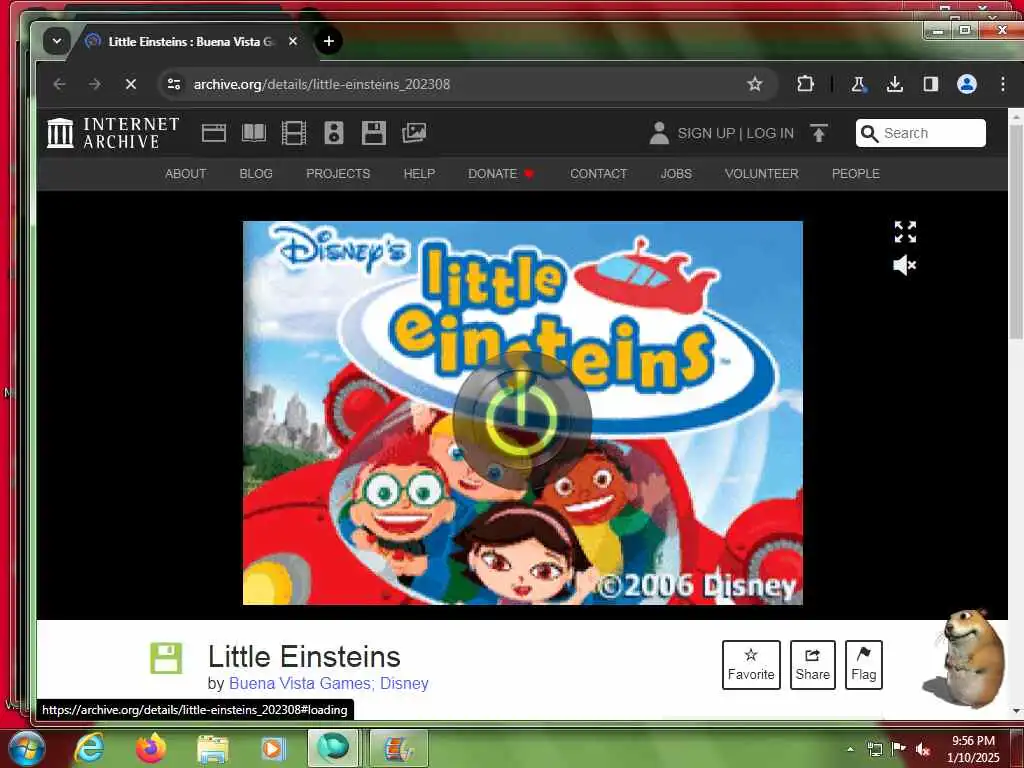Open the muted volume tray icon
The width and height of the screenshot is (1024, 768).
[922, 749]
